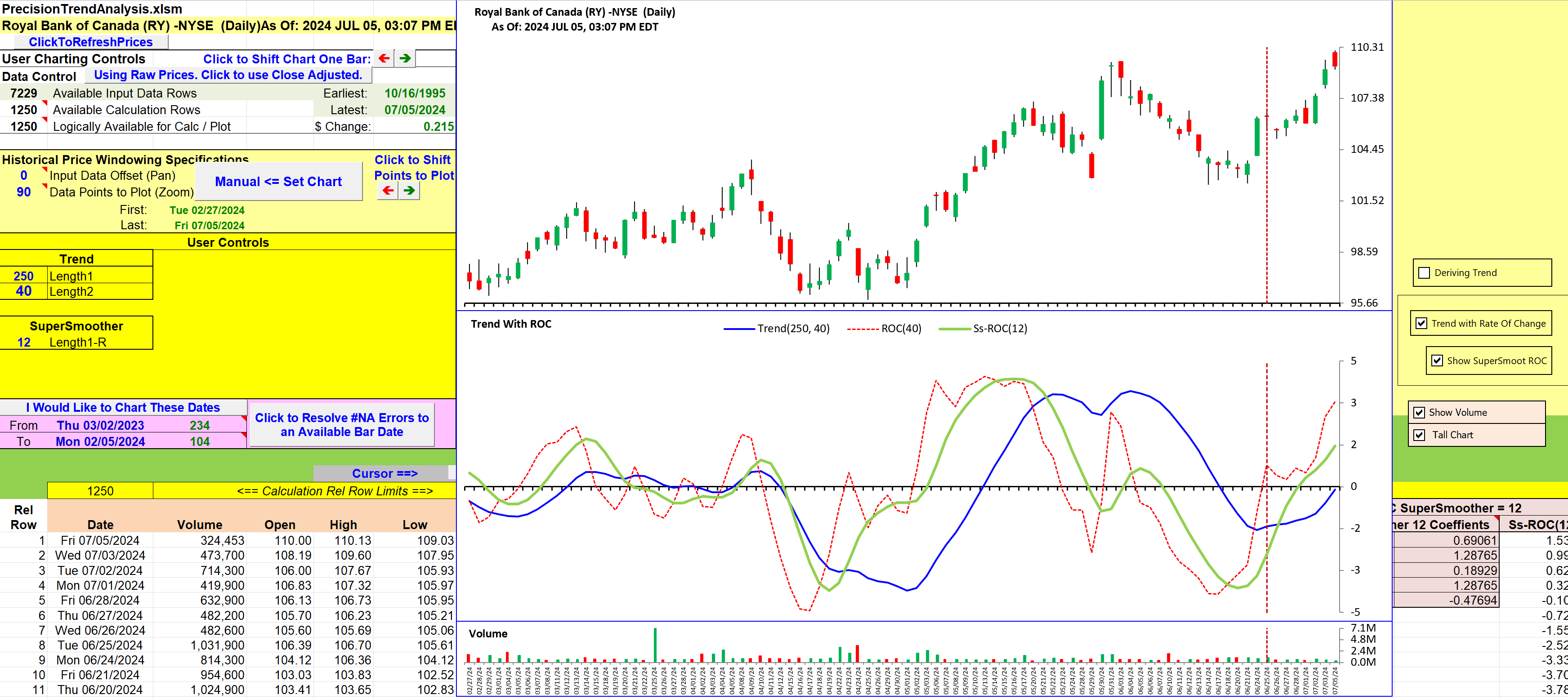This screenshot has width=1568, height=699.
Task: Select Last date Fri 07/05/2024
Action: pyautogui.click(x=210, y=225)
